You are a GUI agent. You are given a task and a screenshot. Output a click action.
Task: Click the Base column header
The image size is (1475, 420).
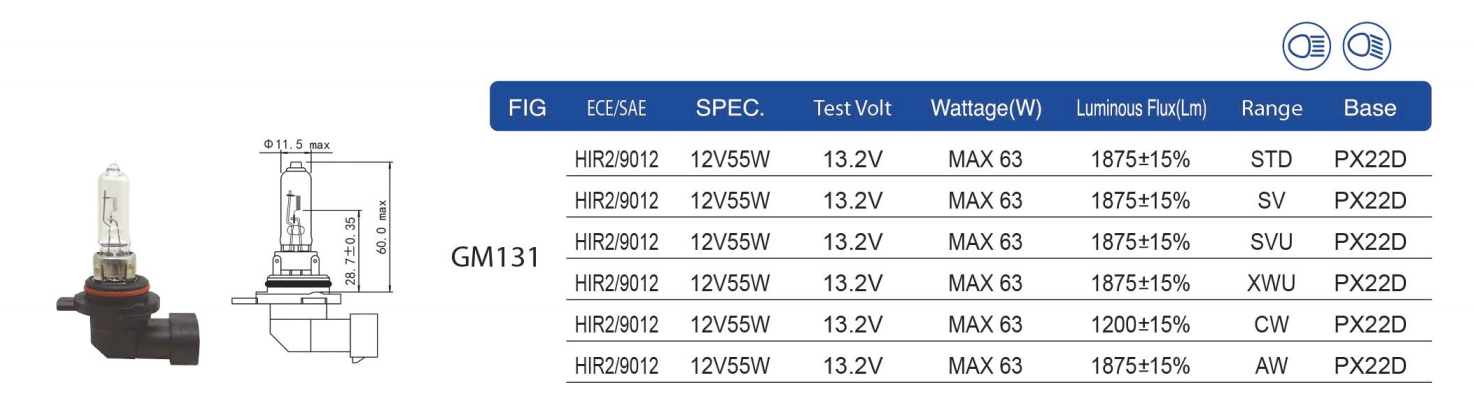click(1370, 108)
